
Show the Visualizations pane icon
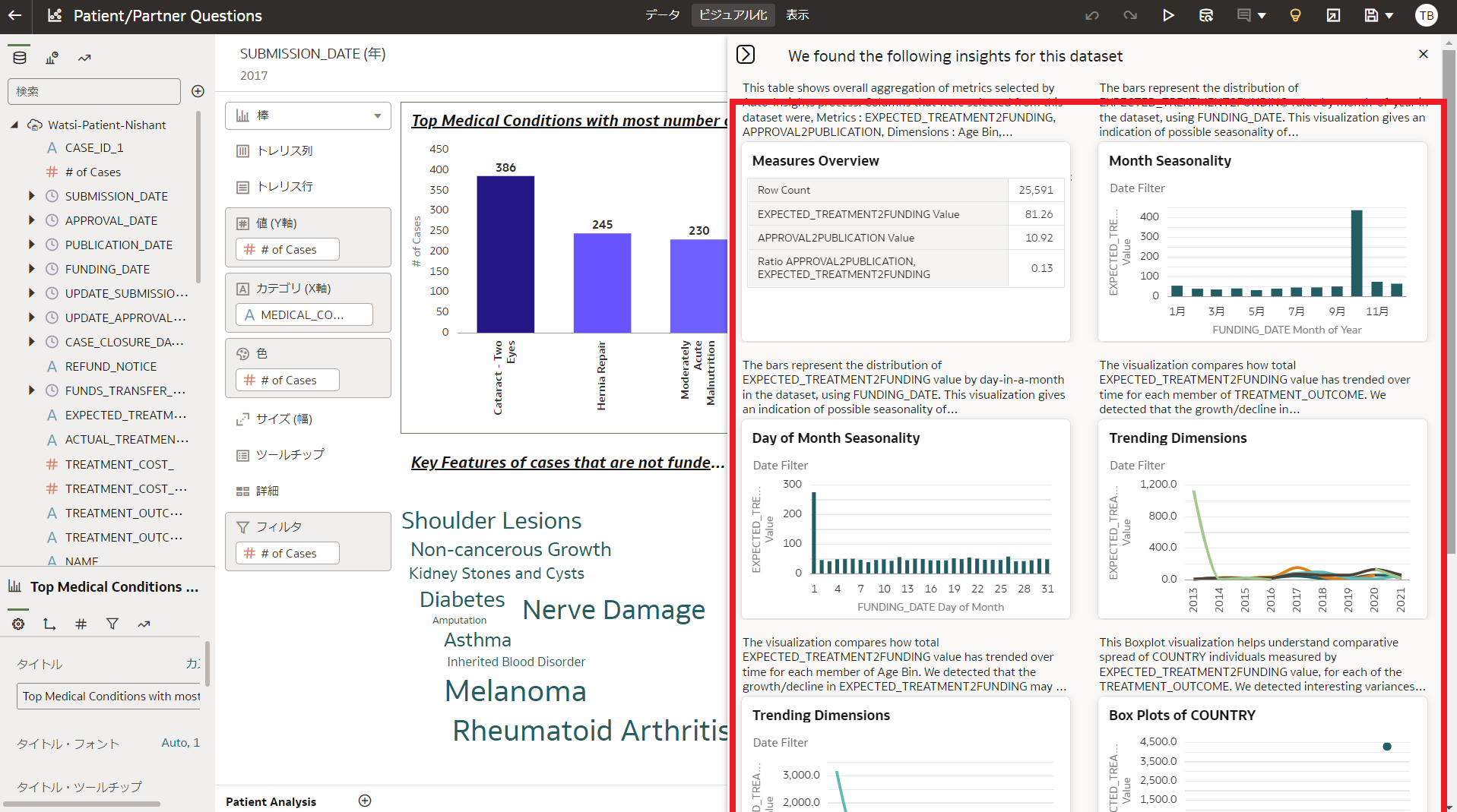(x=52, y=58)
